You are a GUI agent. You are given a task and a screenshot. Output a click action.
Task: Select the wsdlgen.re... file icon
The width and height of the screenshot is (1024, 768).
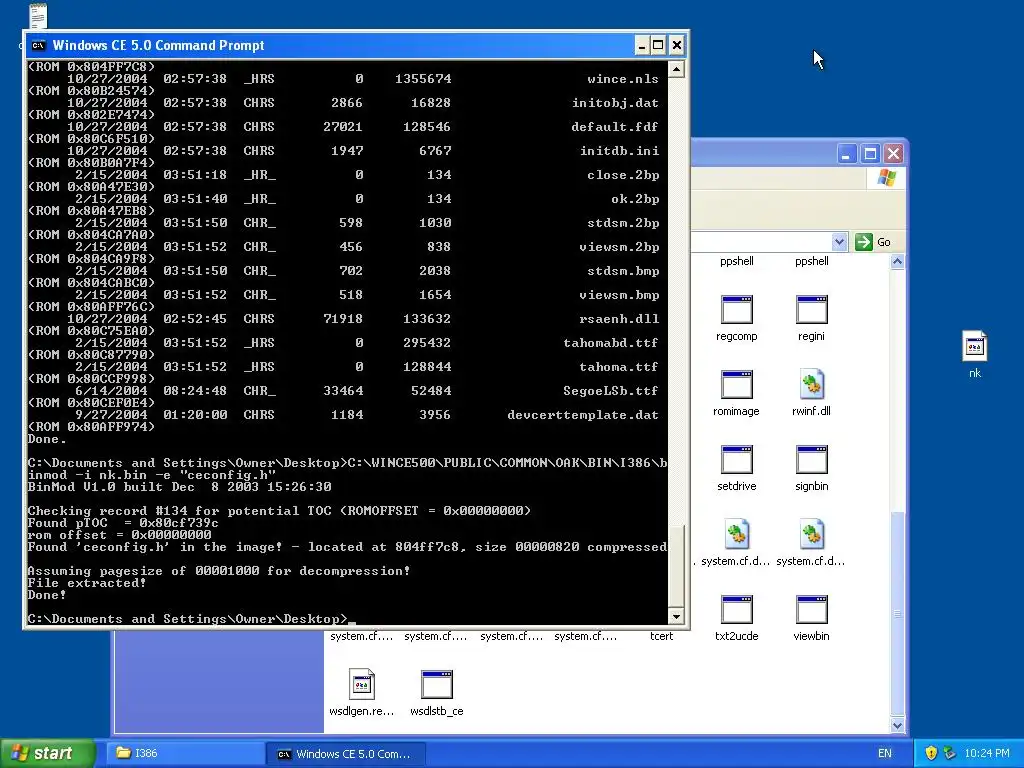pos(361,684)
